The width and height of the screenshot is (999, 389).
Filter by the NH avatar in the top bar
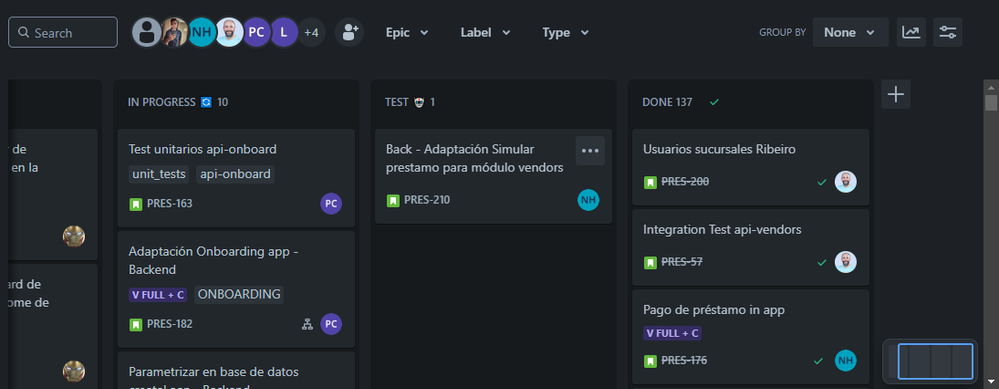coord(201,32)
